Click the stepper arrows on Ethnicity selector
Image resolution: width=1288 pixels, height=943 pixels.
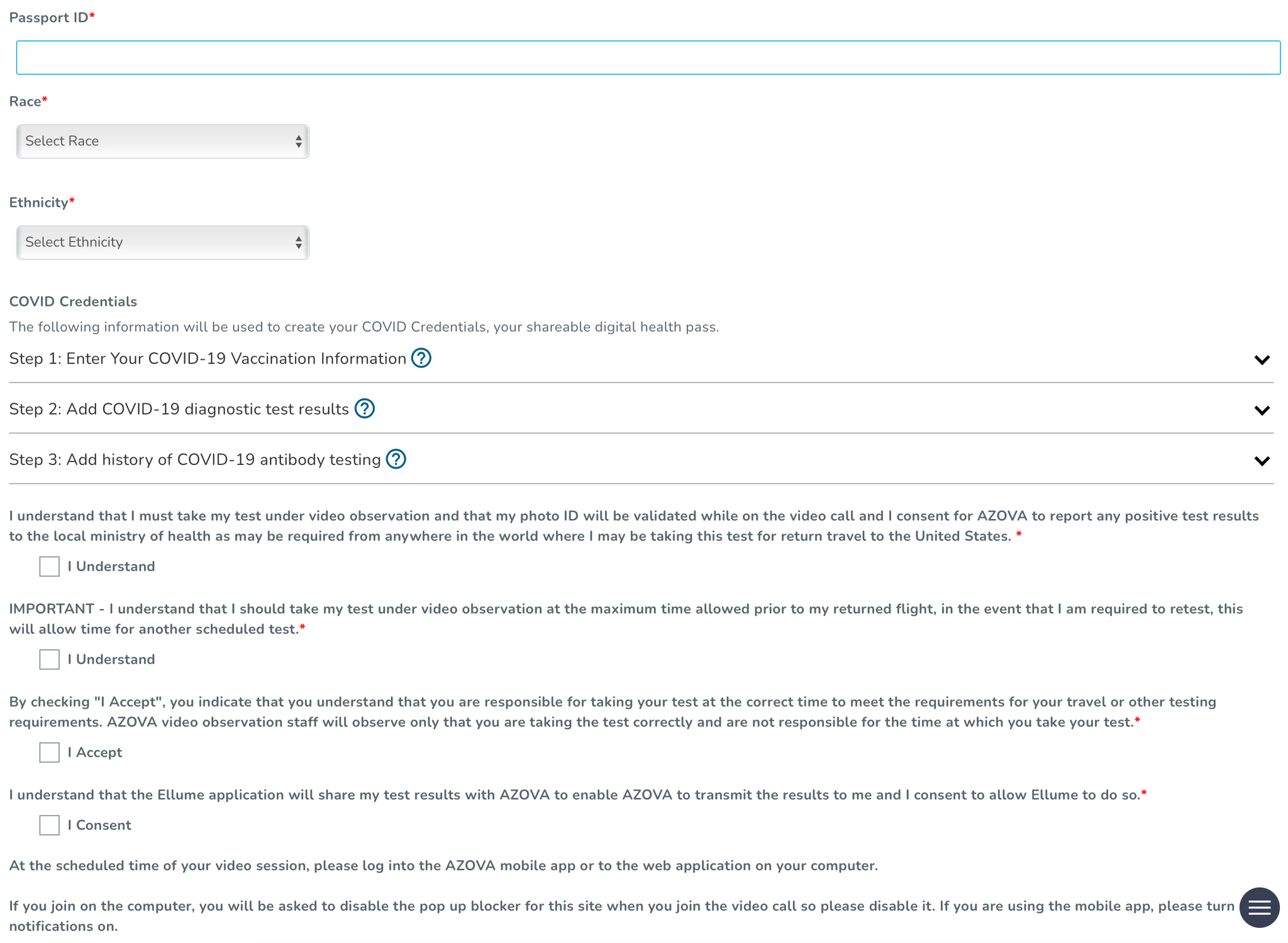tap(299, 242)
